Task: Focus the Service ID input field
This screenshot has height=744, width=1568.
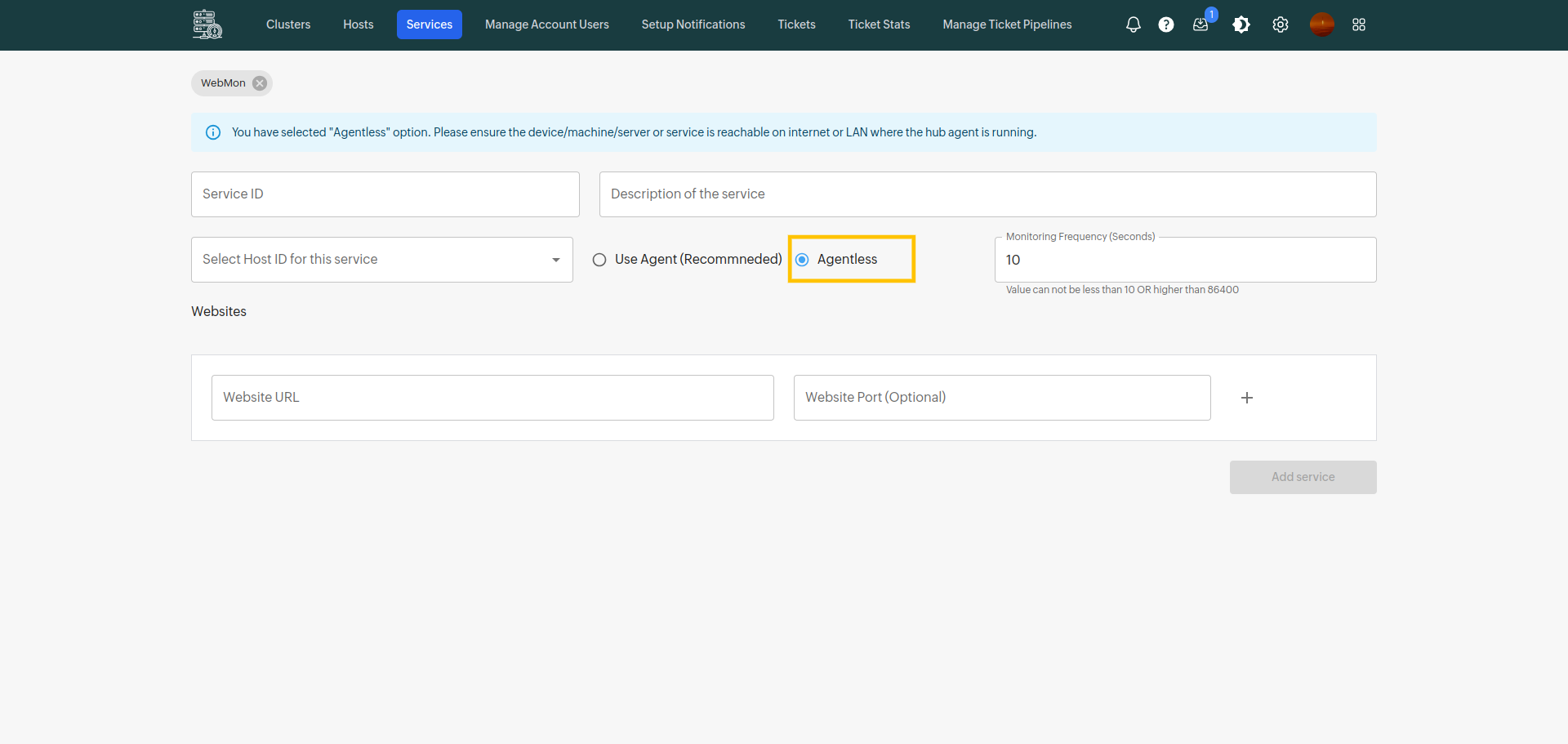Action: [385, 194]
